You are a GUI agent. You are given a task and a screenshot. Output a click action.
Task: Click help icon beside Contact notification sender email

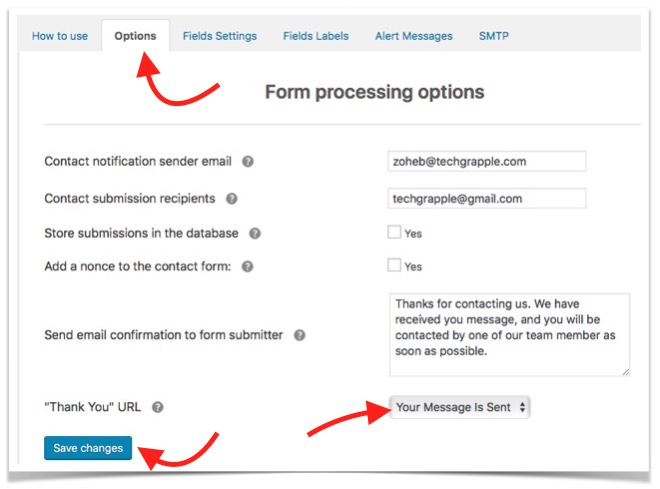[x=248, y=162]
